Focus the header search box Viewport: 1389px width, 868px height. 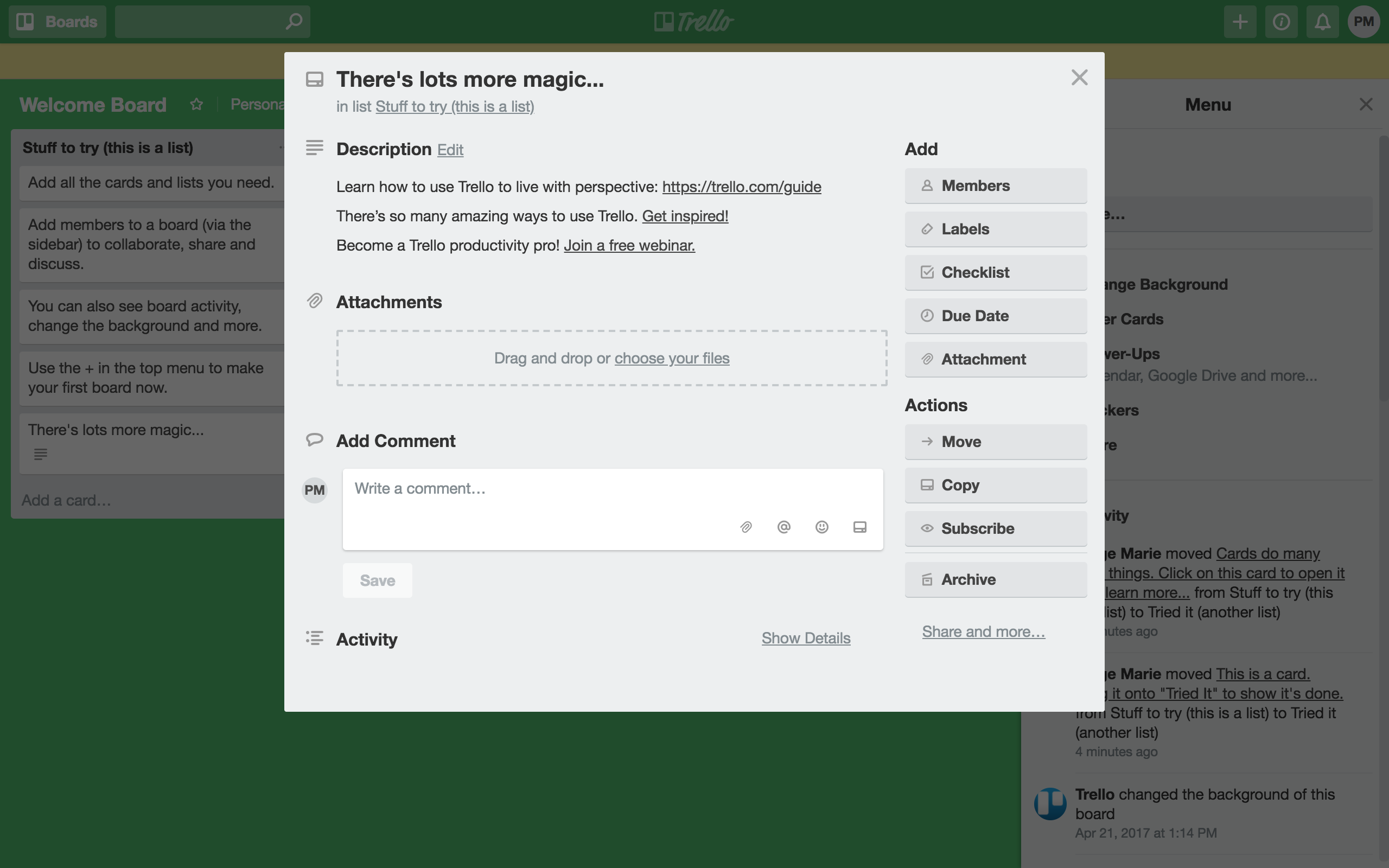(212, 22)
